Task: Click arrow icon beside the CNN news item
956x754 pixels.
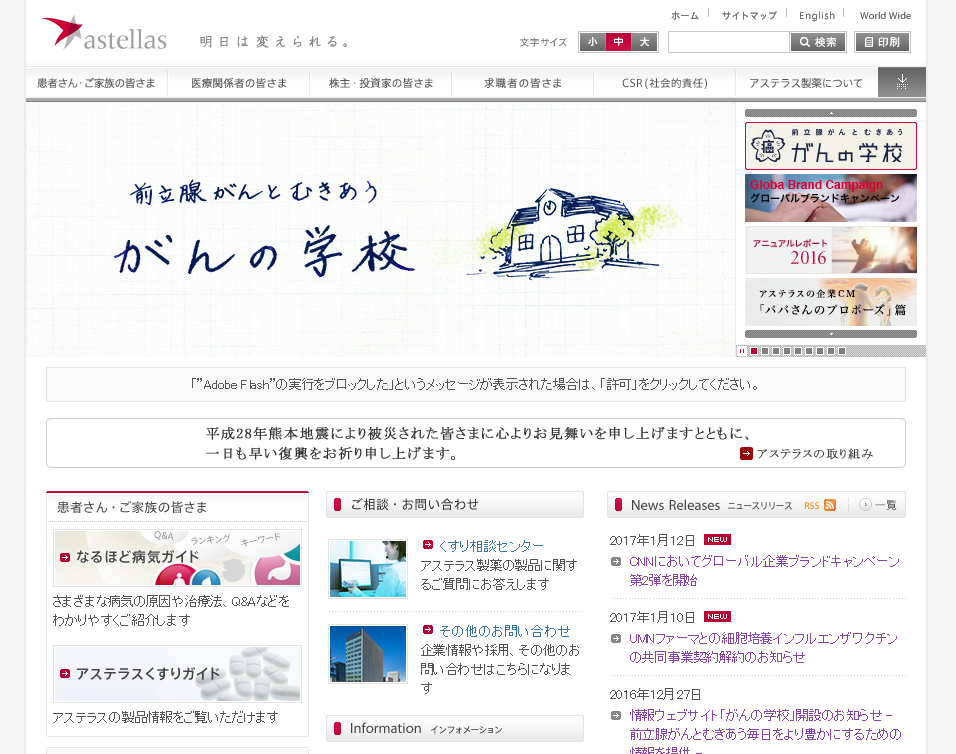Action: (x=616, y=561)
